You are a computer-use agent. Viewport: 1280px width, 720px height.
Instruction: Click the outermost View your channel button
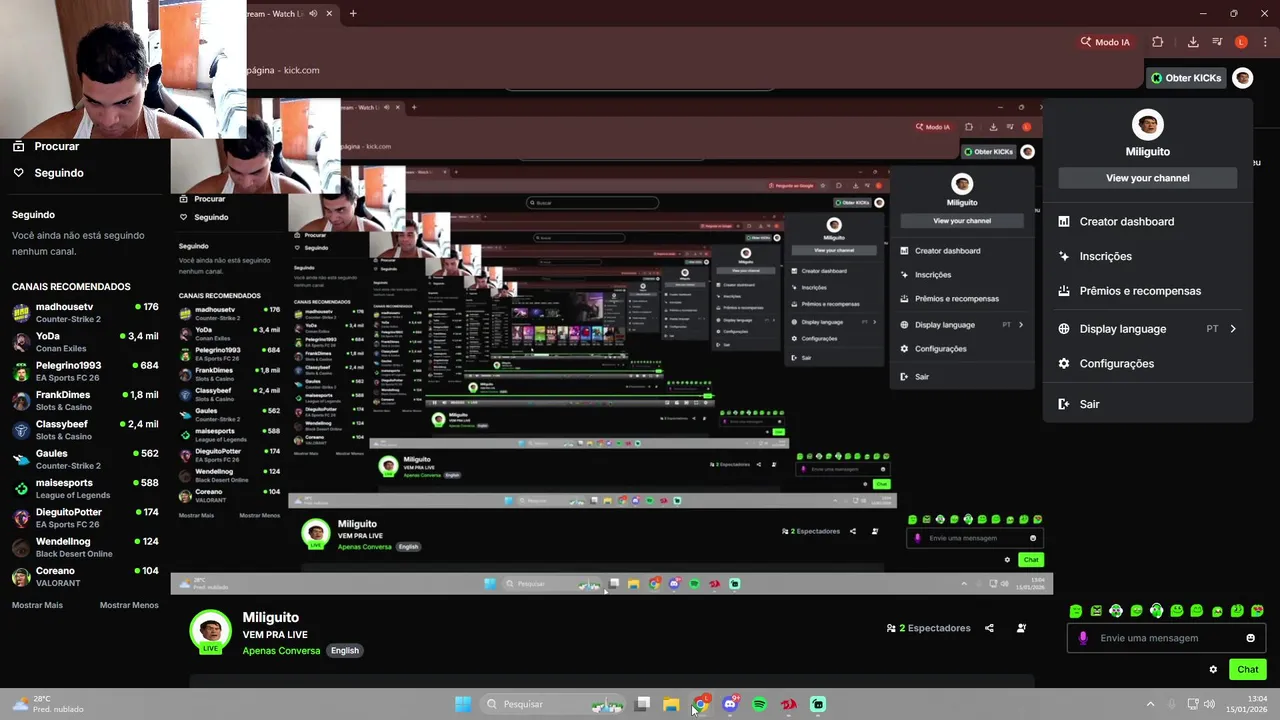coord(1148,178)
